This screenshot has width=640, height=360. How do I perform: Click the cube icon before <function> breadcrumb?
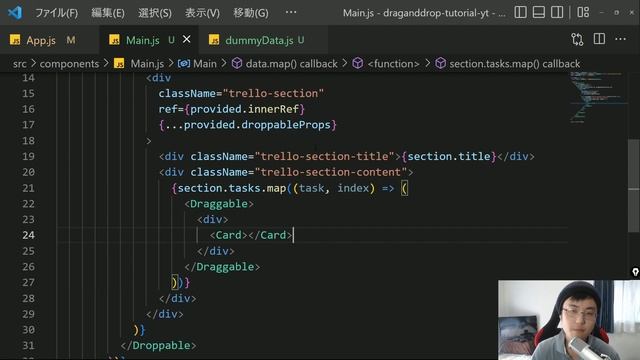(358, 63)
